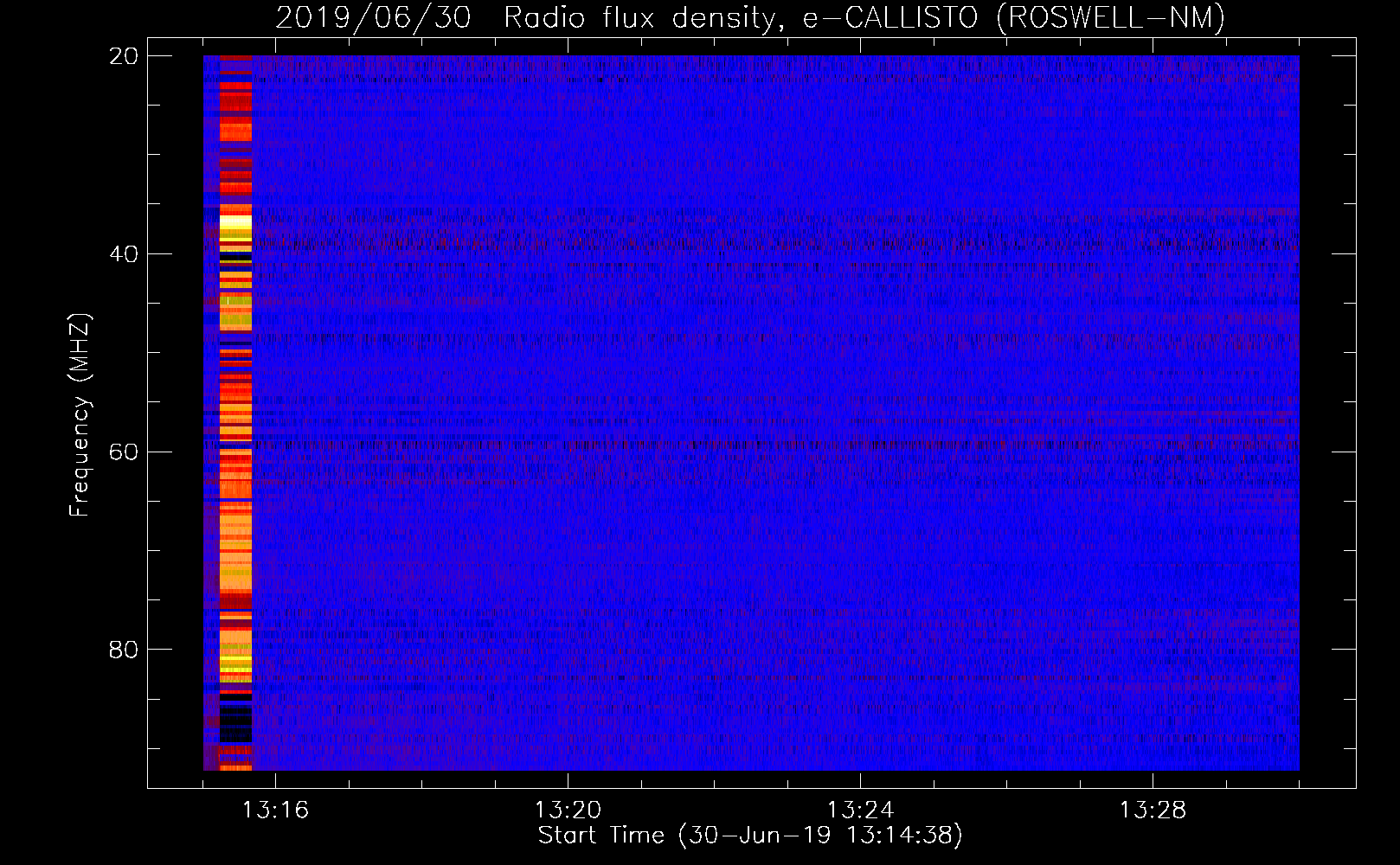Select the '20' frequency axis label
This screenshot has width=1400, height=865.
pos(124,56)
